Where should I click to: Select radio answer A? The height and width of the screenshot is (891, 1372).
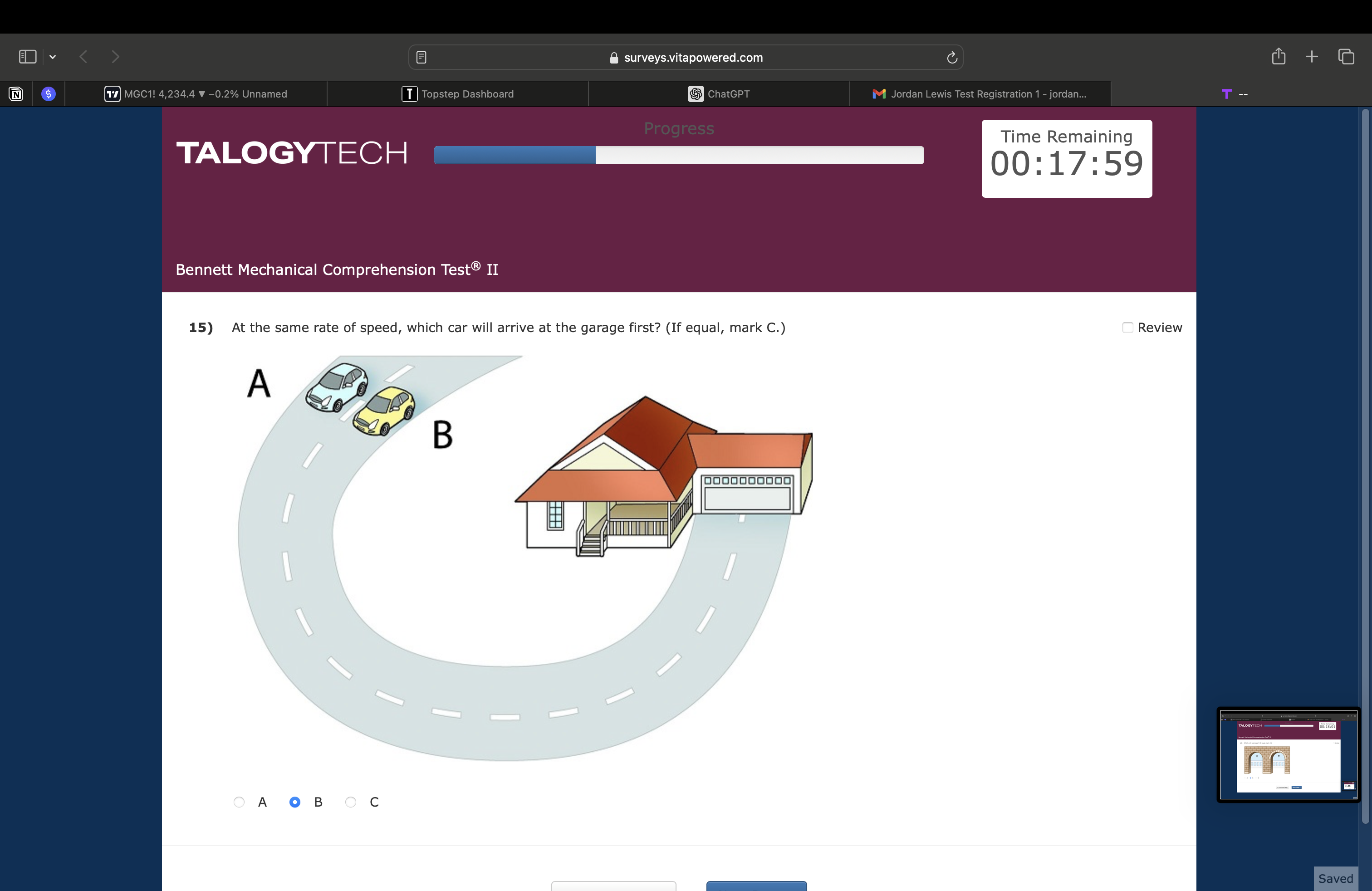point(239,802)
